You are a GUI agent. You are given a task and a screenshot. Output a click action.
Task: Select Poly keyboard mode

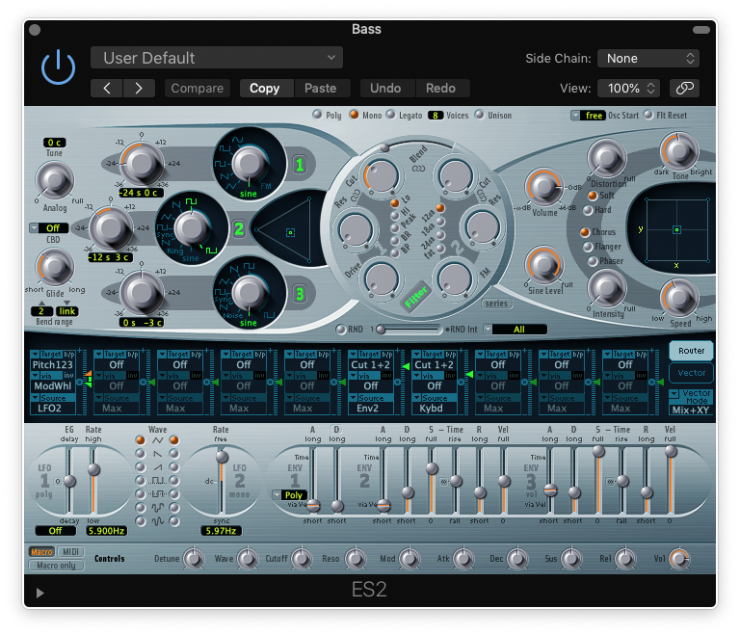coord(318,115)
